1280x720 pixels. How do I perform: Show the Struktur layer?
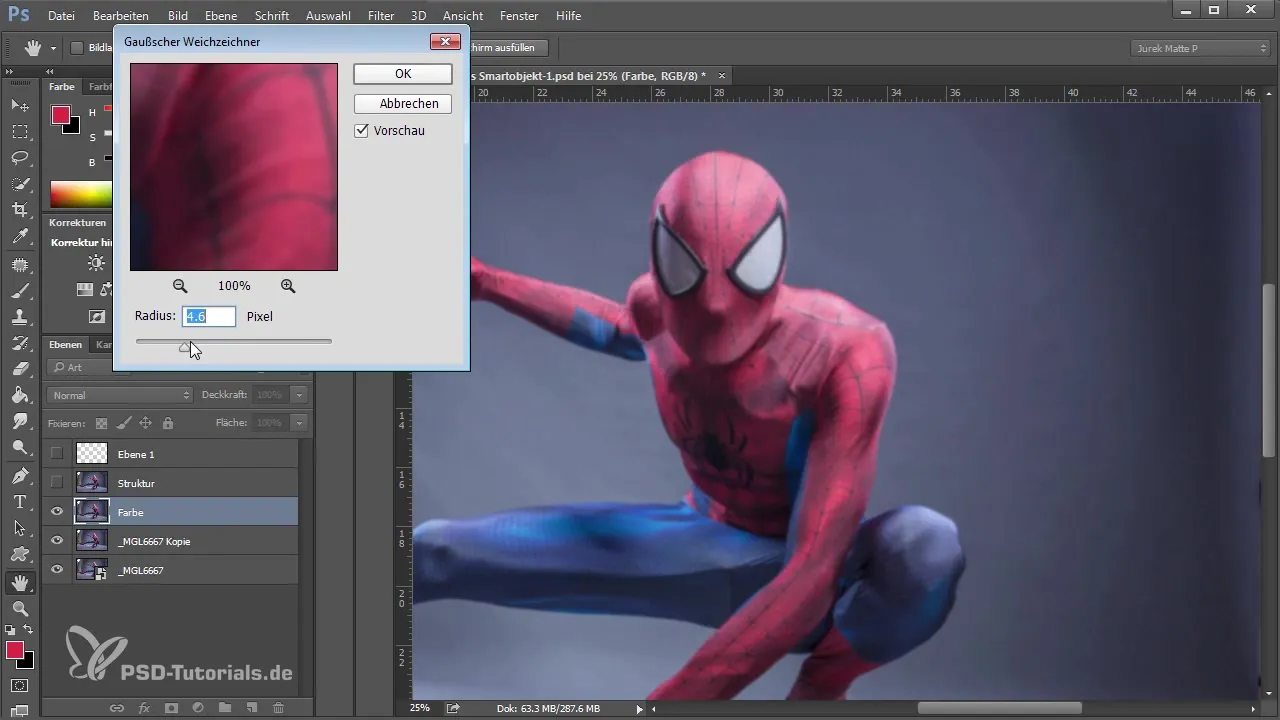pyautogui.click(x=57, y=483)
